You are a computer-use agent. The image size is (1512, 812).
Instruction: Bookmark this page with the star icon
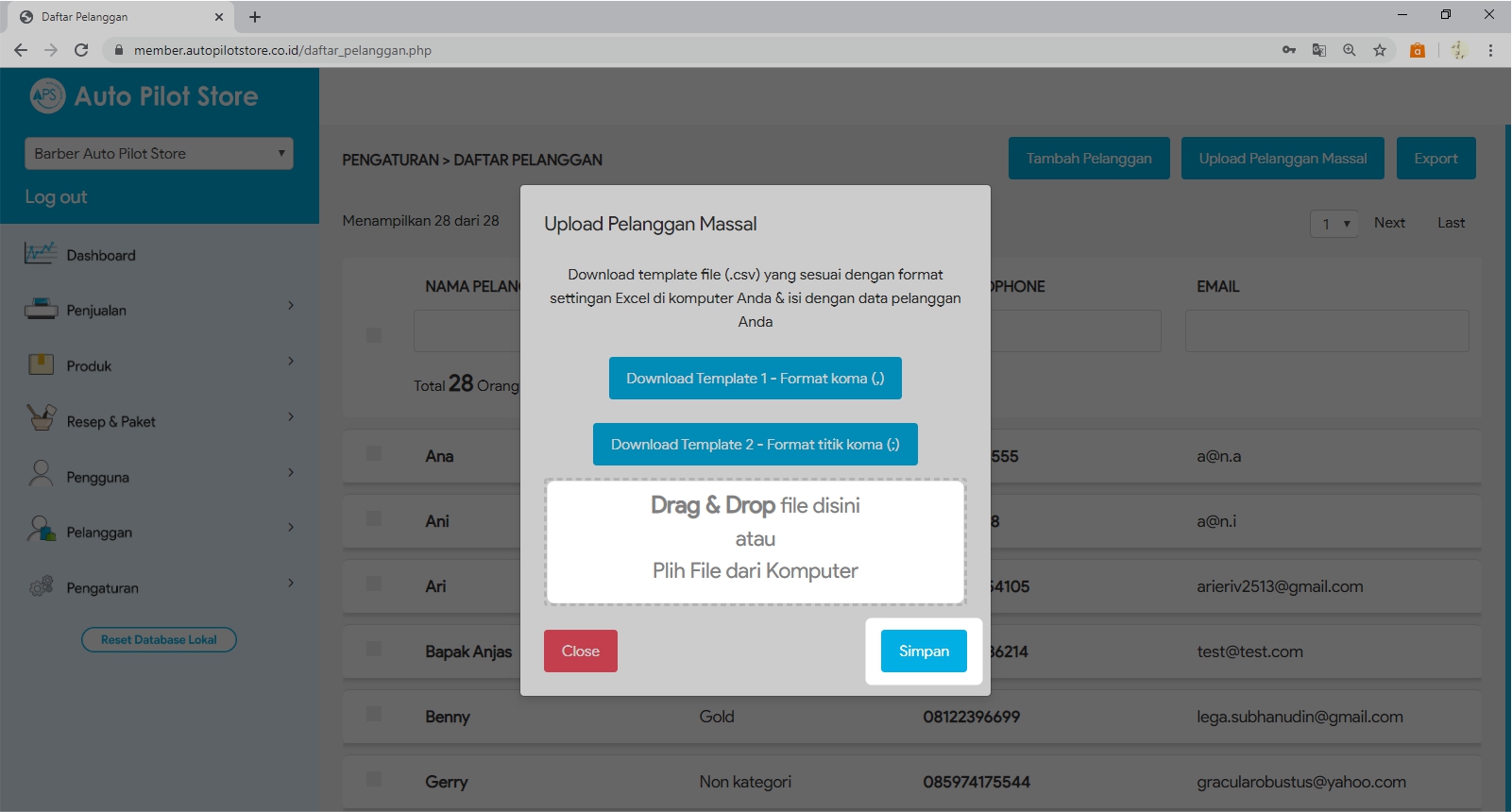point(1380,50)
